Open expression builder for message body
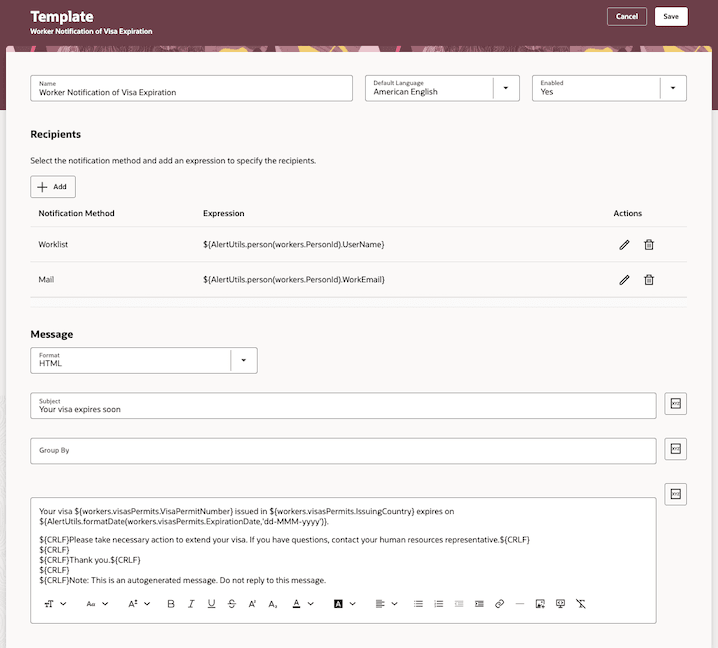 coord(675,494)
